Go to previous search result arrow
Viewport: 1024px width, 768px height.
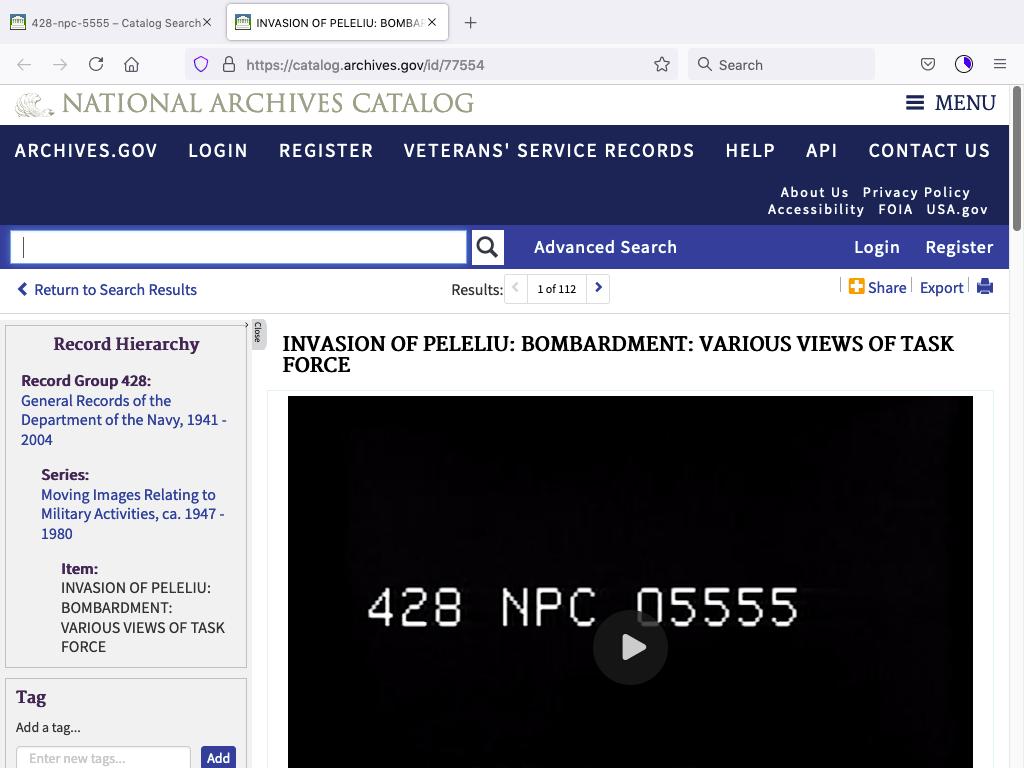[516, 289]
